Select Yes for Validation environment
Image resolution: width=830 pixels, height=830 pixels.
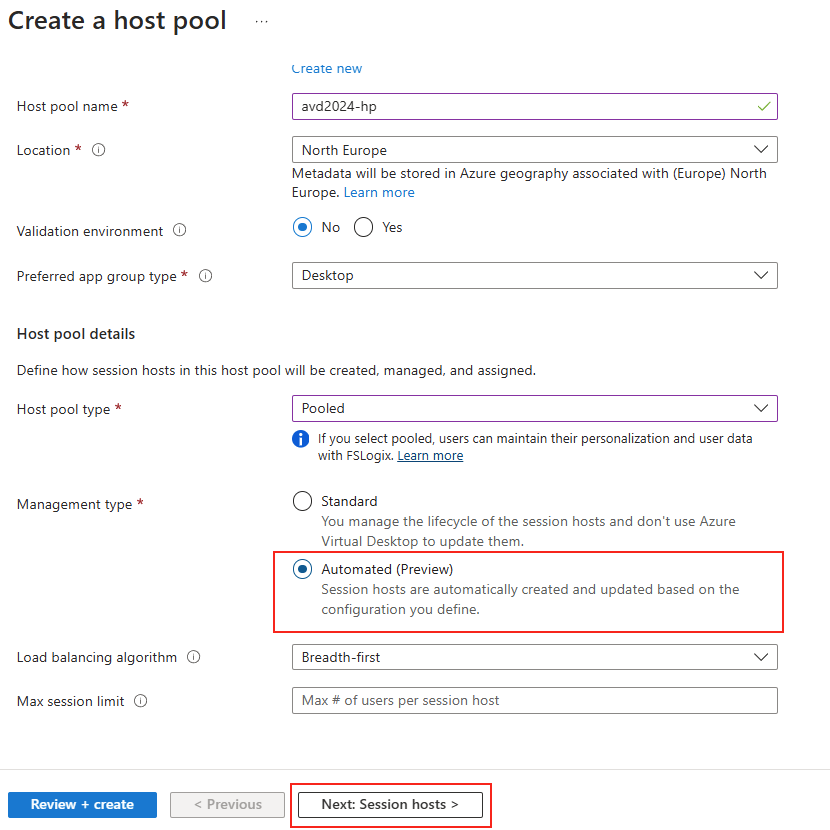(363, 228)
